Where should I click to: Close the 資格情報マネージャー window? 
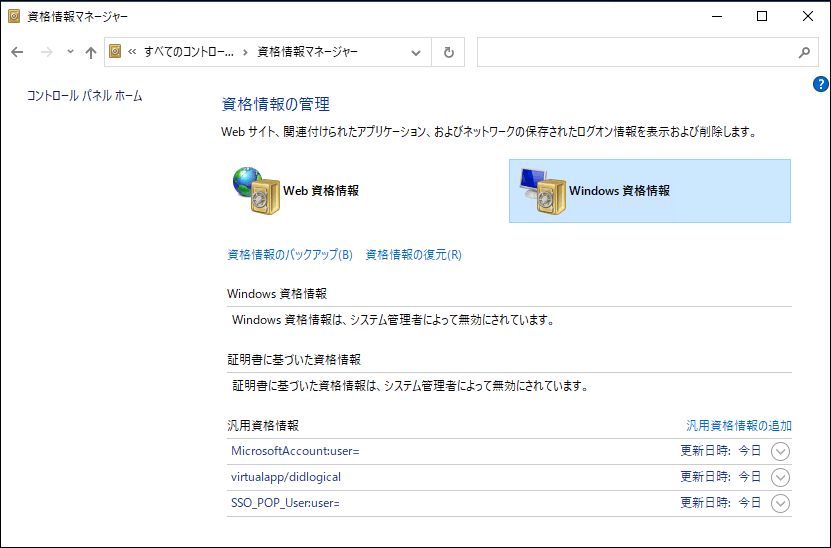[x=808, y=16]
